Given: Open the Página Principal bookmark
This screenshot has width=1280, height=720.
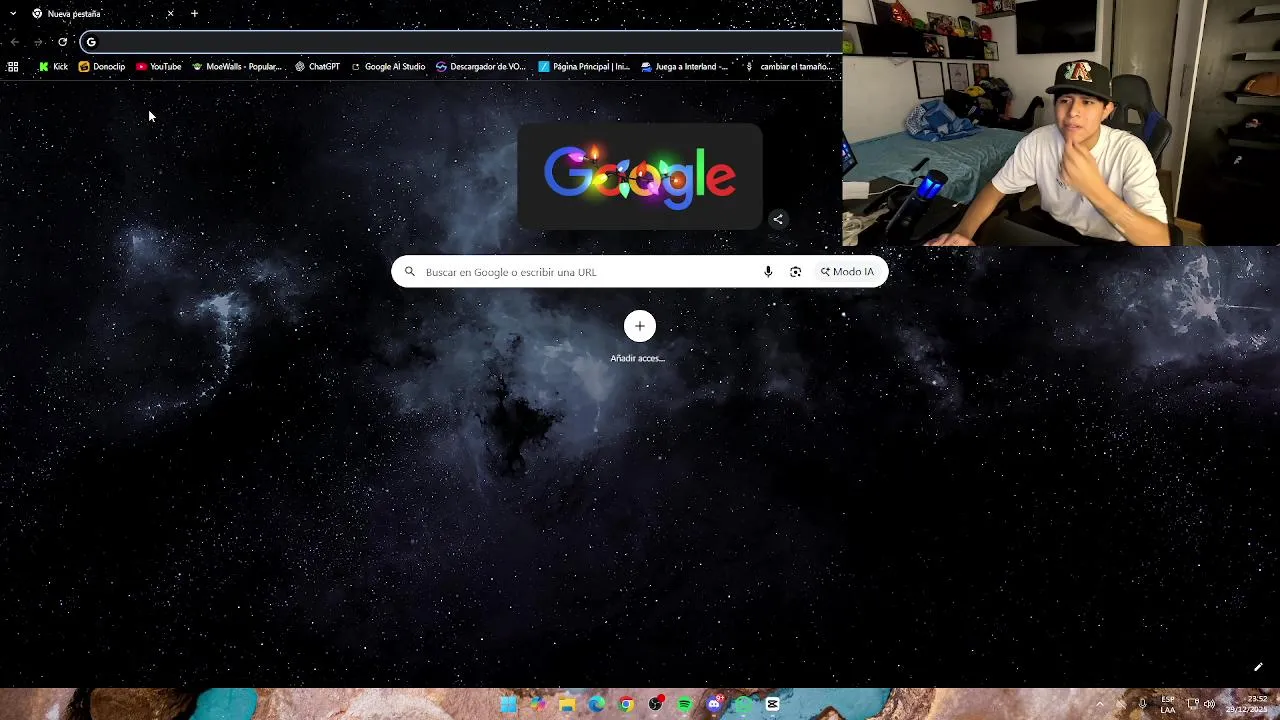Looking at the screenshot, I should pyautogui.click(x=584, y=67).
